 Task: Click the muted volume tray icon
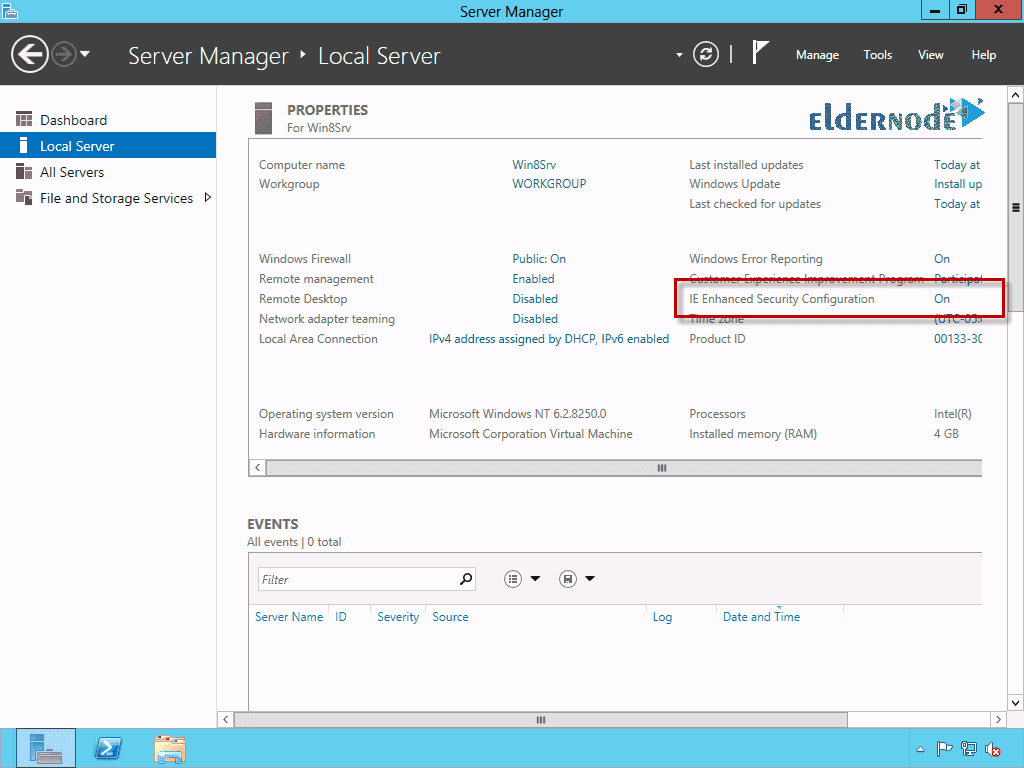(x=993, y=749)
